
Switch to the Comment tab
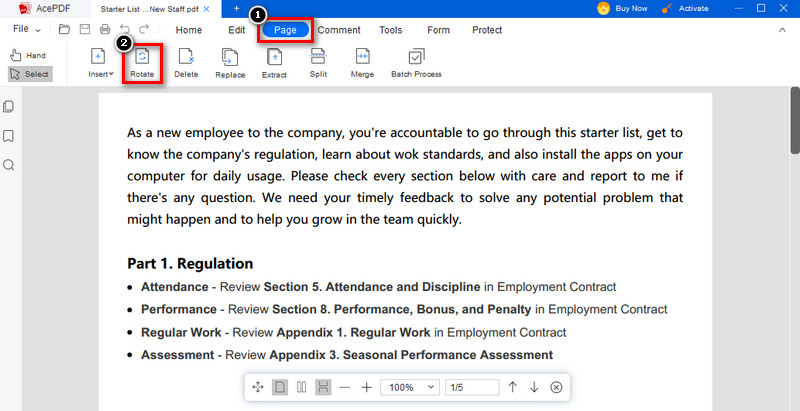[x=339, y=30]
